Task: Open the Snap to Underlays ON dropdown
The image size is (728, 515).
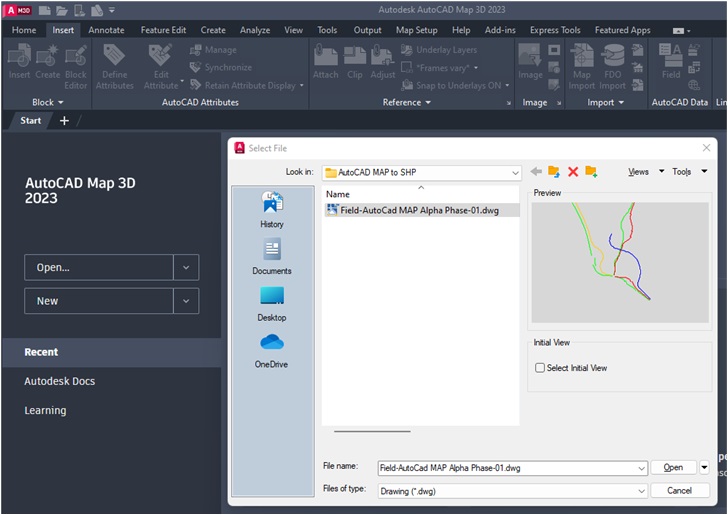Action: point(507,85)
